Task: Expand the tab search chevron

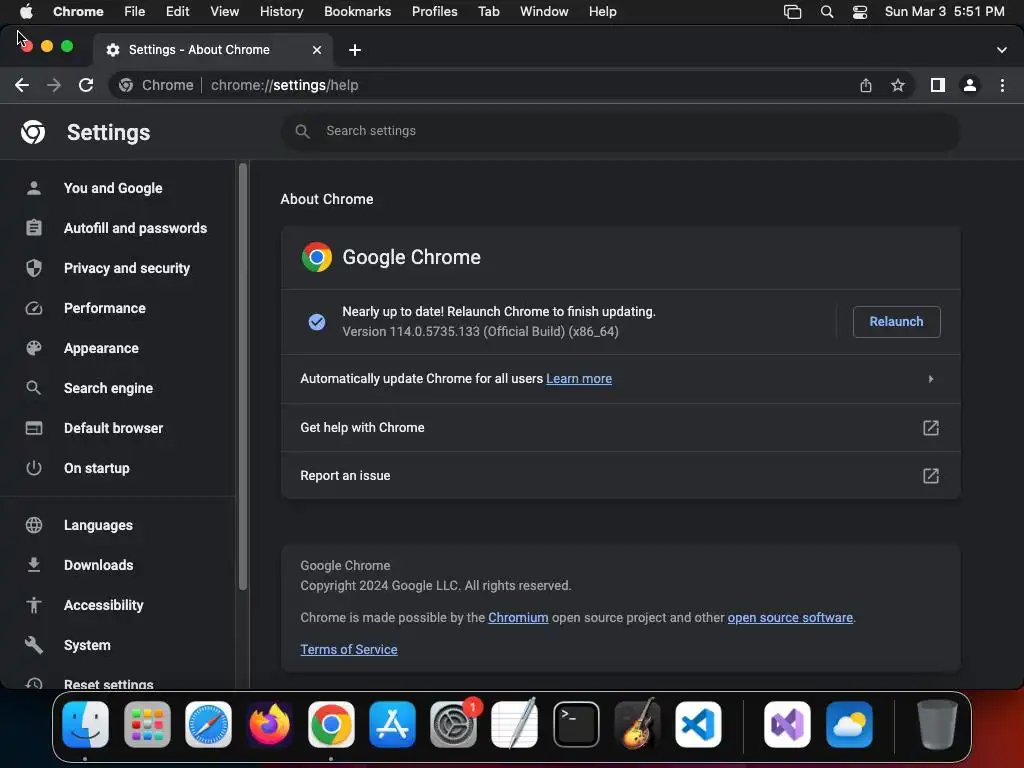Action: 1001,50
